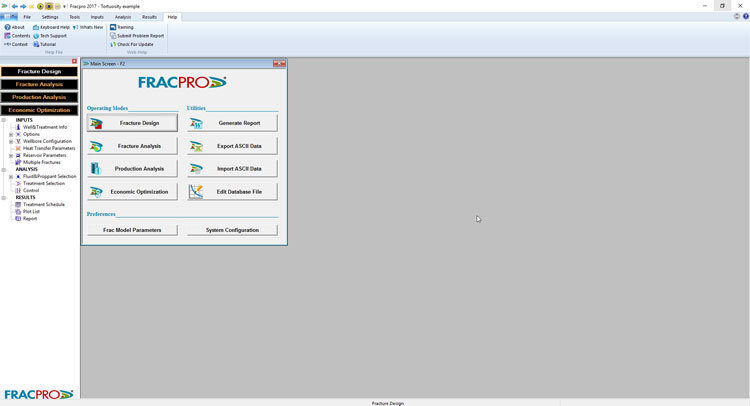Click Fracture Design button in Main Screen

(132, 123)
